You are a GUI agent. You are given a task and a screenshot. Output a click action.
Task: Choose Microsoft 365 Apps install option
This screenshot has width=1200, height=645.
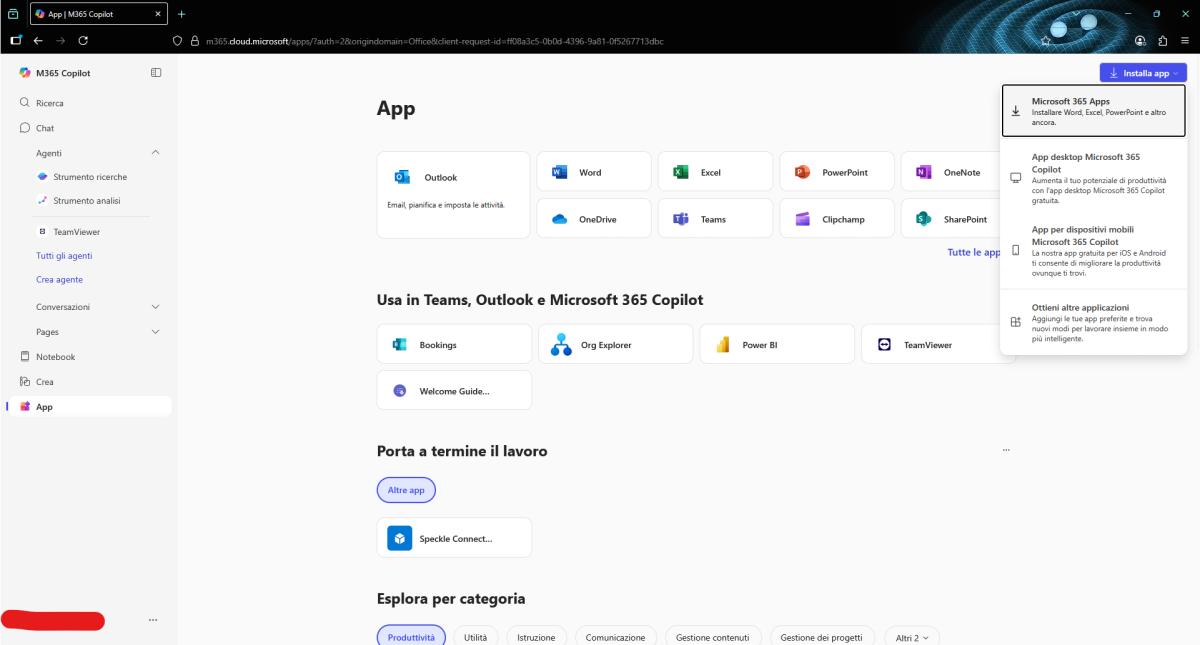tap(1093, 111)
